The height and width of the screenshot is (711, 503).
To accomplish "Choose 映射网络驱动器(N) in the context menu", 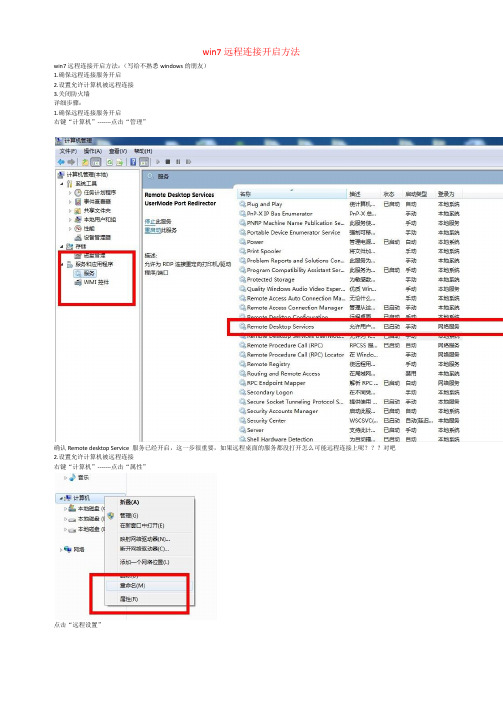I will point(145,539).
